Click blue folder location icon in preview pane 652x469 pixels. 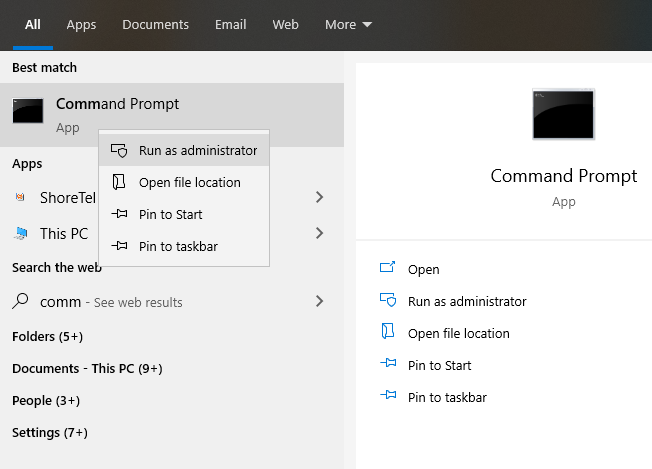coord(388,331)
